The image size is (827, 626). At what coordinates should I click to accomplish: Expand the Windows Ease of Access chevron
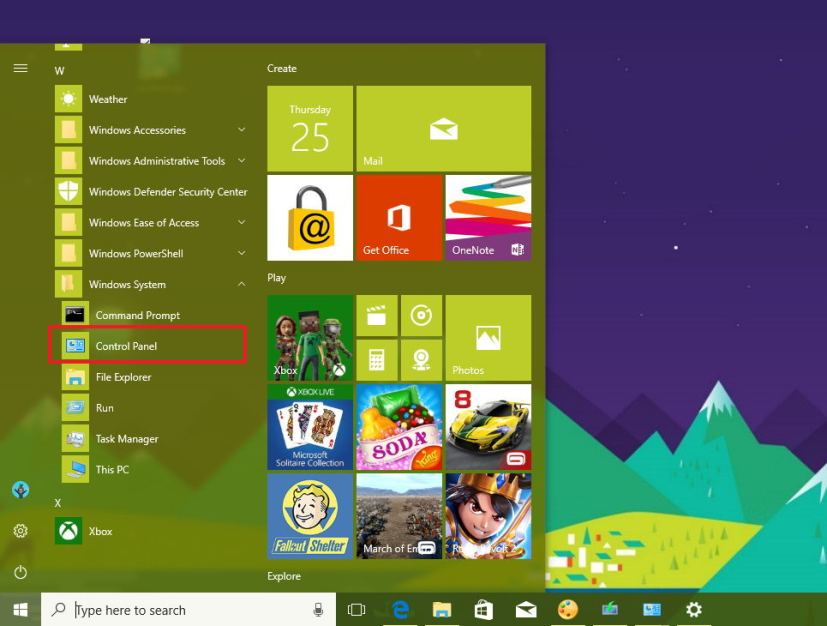click(241, 223)
